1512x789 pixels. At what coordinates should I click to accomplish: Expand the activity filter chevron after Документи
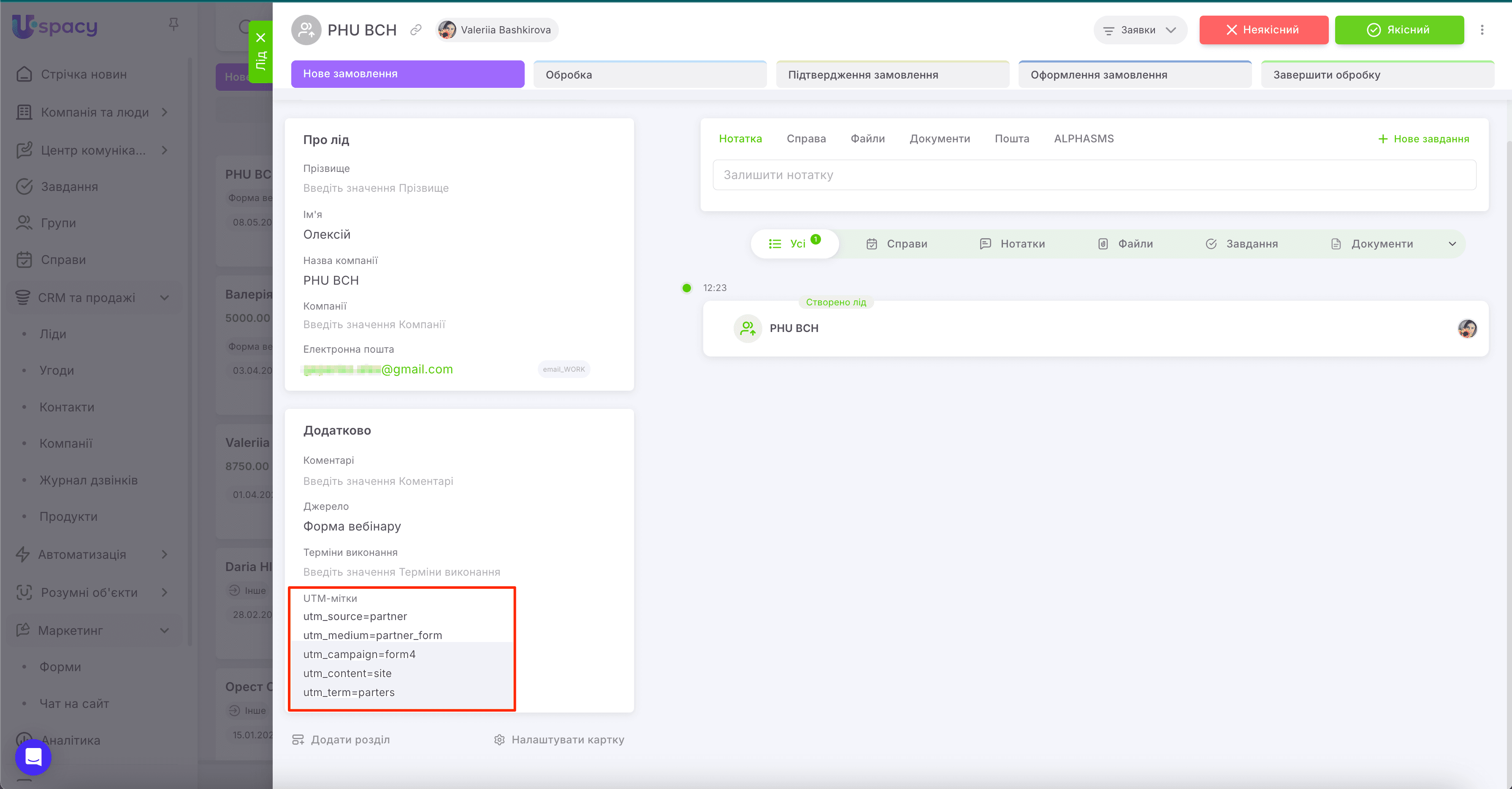tap(1452, 244)
